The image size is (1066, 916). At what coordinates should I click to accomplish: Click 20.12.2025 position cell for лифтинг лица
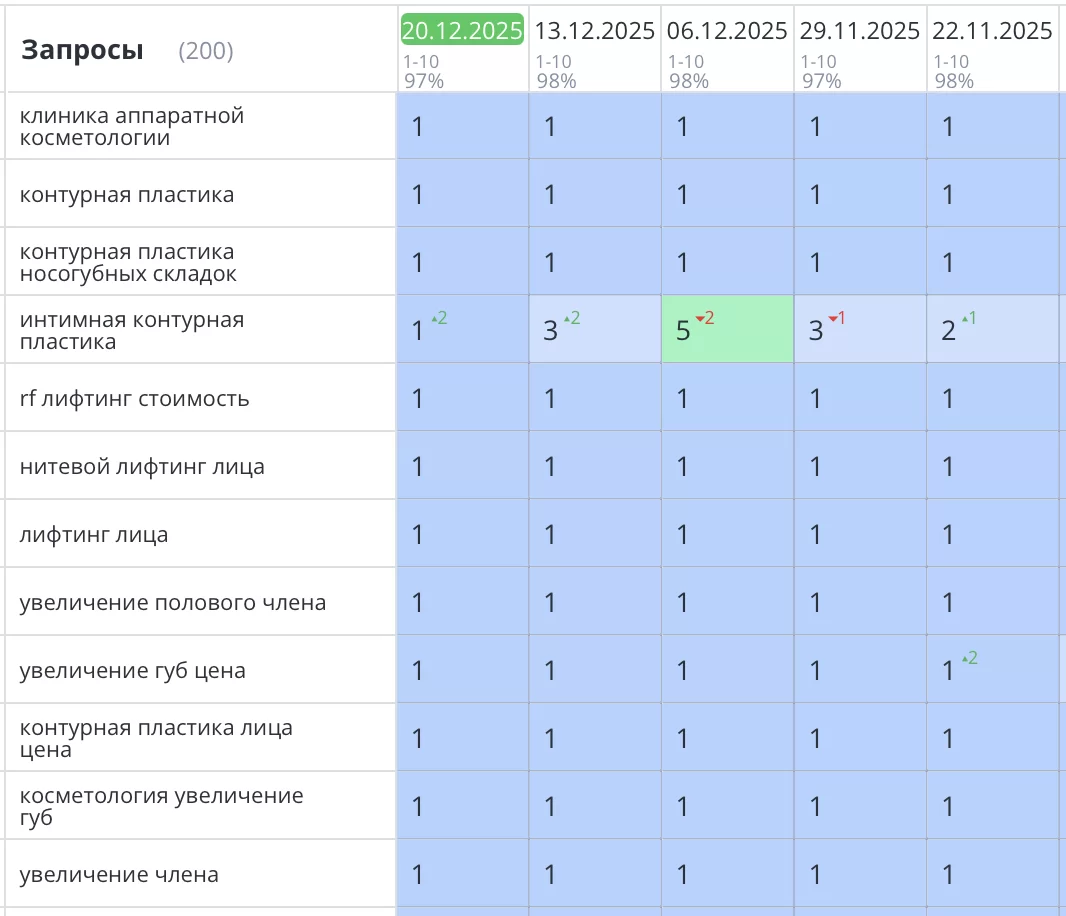[462, 535]
